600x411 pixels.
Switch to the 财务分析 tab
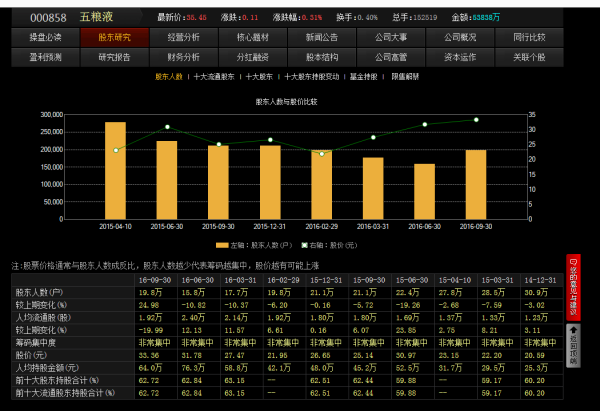184,57
